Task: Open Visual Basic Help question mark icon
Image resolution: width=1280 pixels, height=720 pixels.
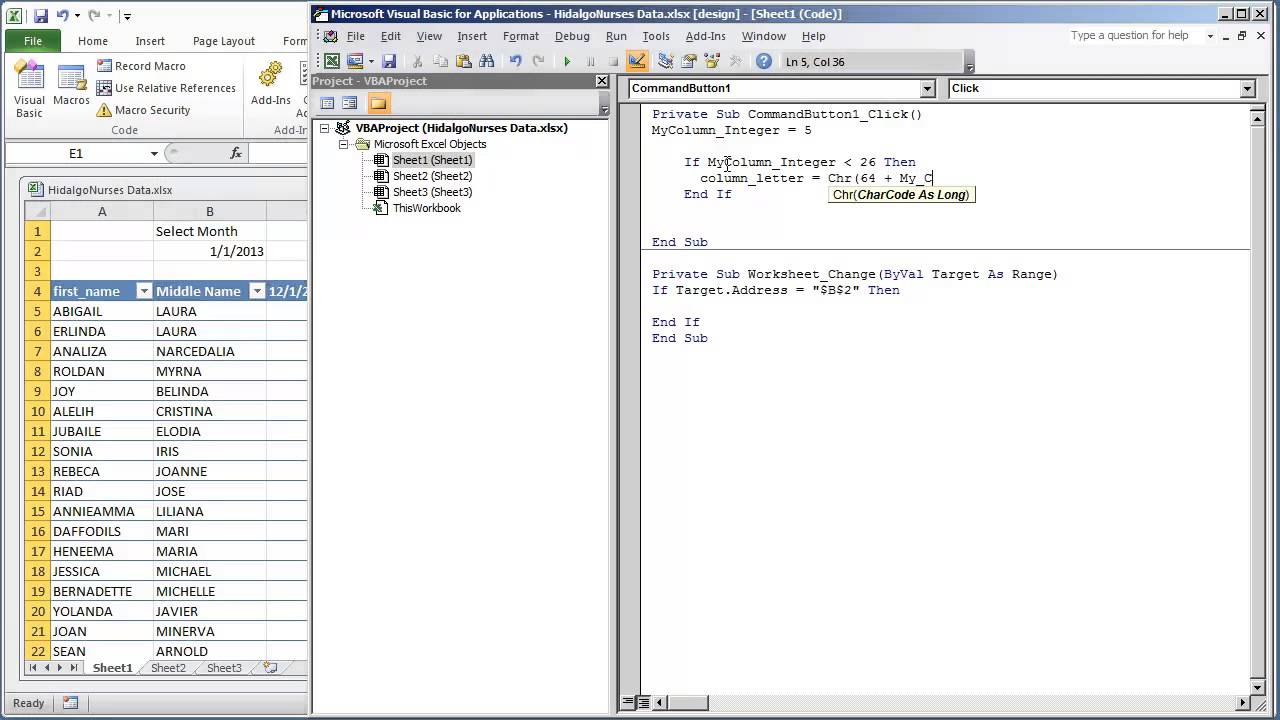Action: pos(764,61)
